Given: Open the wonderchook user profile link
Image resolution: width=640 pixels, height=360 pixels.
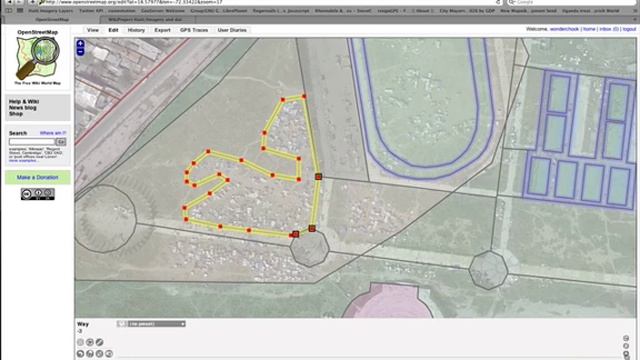Looking at the screenshot, I should click(x=564, y=29).
